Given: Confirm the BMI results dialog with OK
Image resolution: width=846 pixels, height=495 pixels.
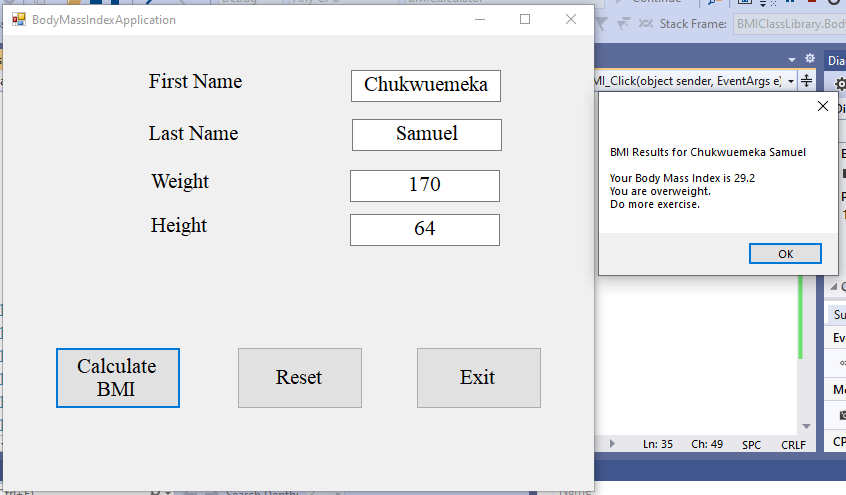Looking at the screenshot, I should coord(785,254).
